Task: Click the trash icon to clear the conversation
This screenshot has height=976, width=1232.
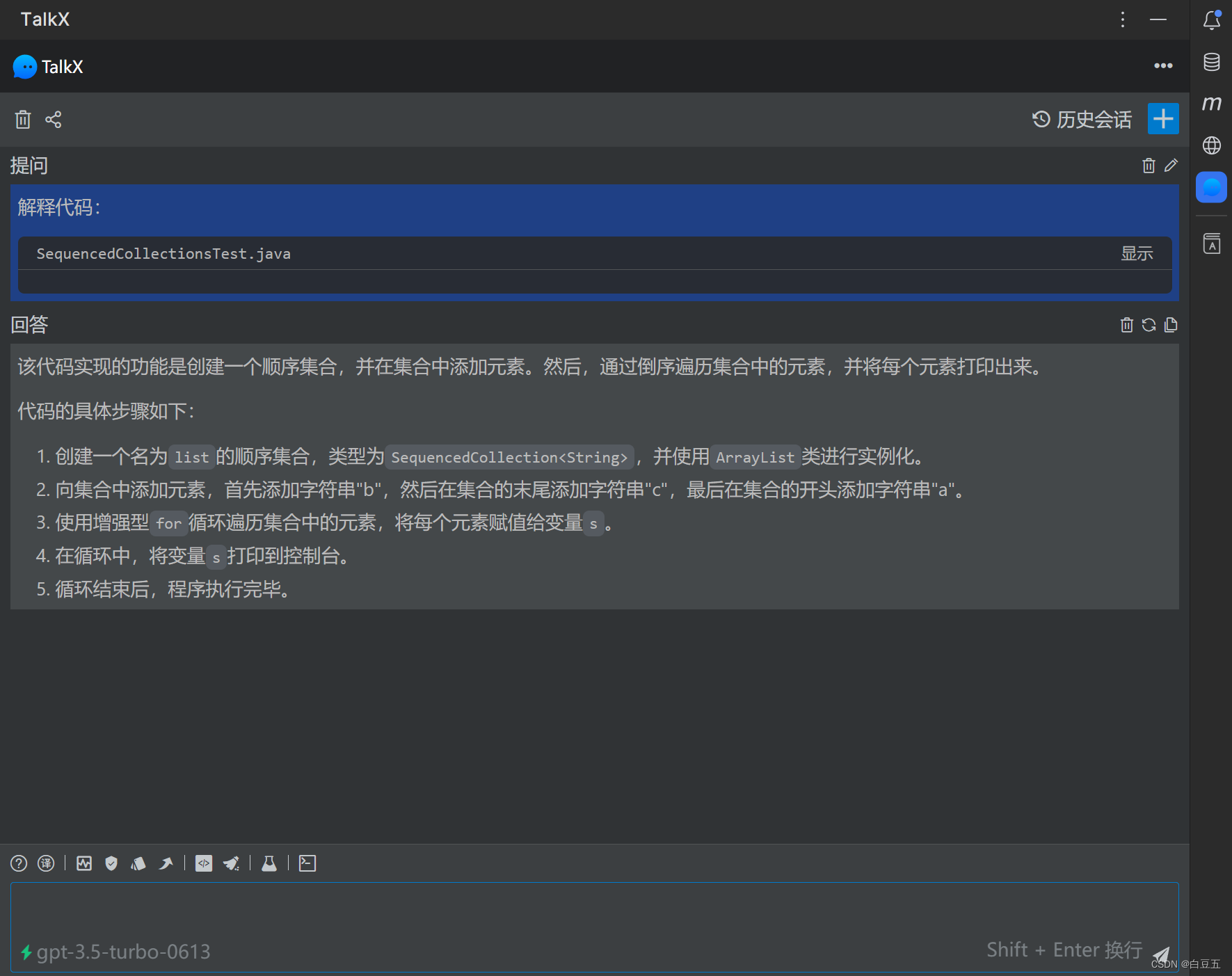Action: click(23, 120)
